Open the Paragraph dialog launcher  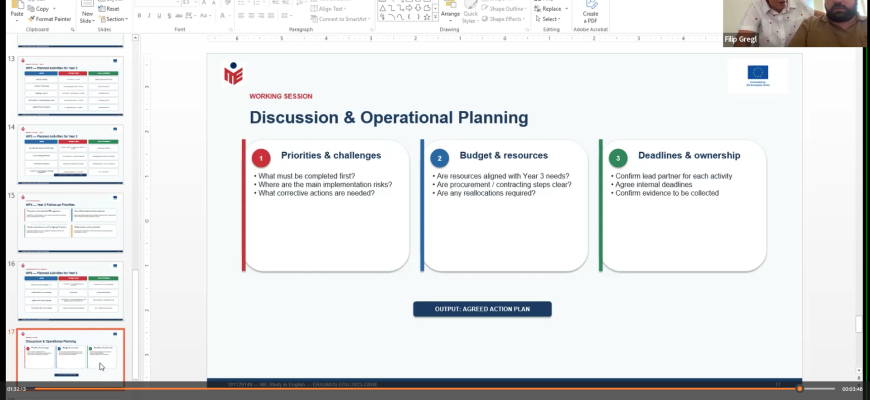(x=372, y=29)
